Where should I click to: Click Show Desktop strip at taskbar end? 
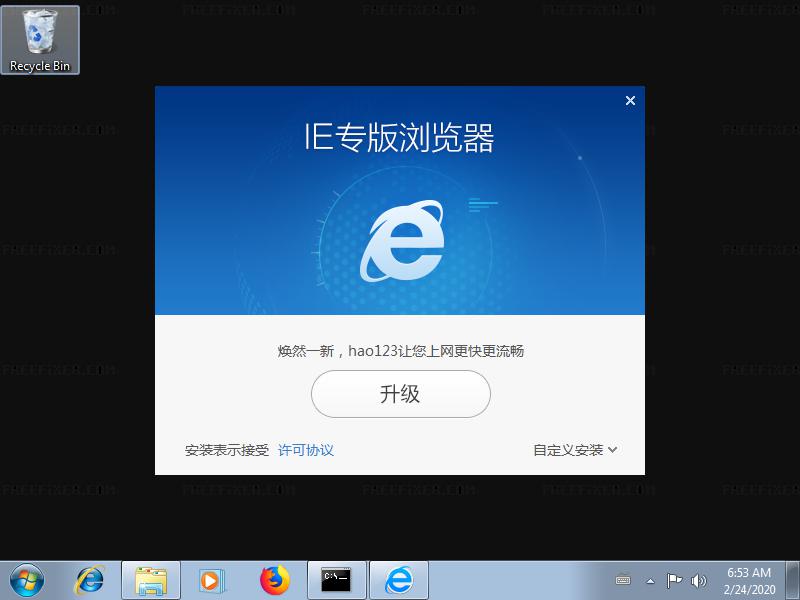click(x=792, y=581)
